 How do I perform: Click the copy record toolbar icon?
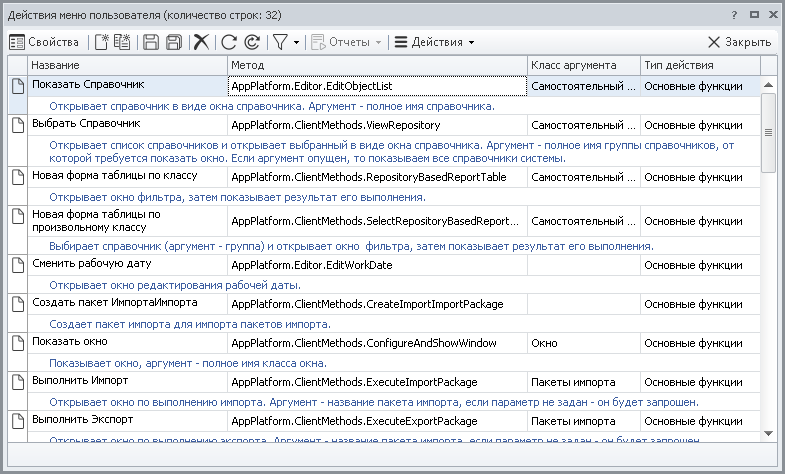(x=123, y=42)
